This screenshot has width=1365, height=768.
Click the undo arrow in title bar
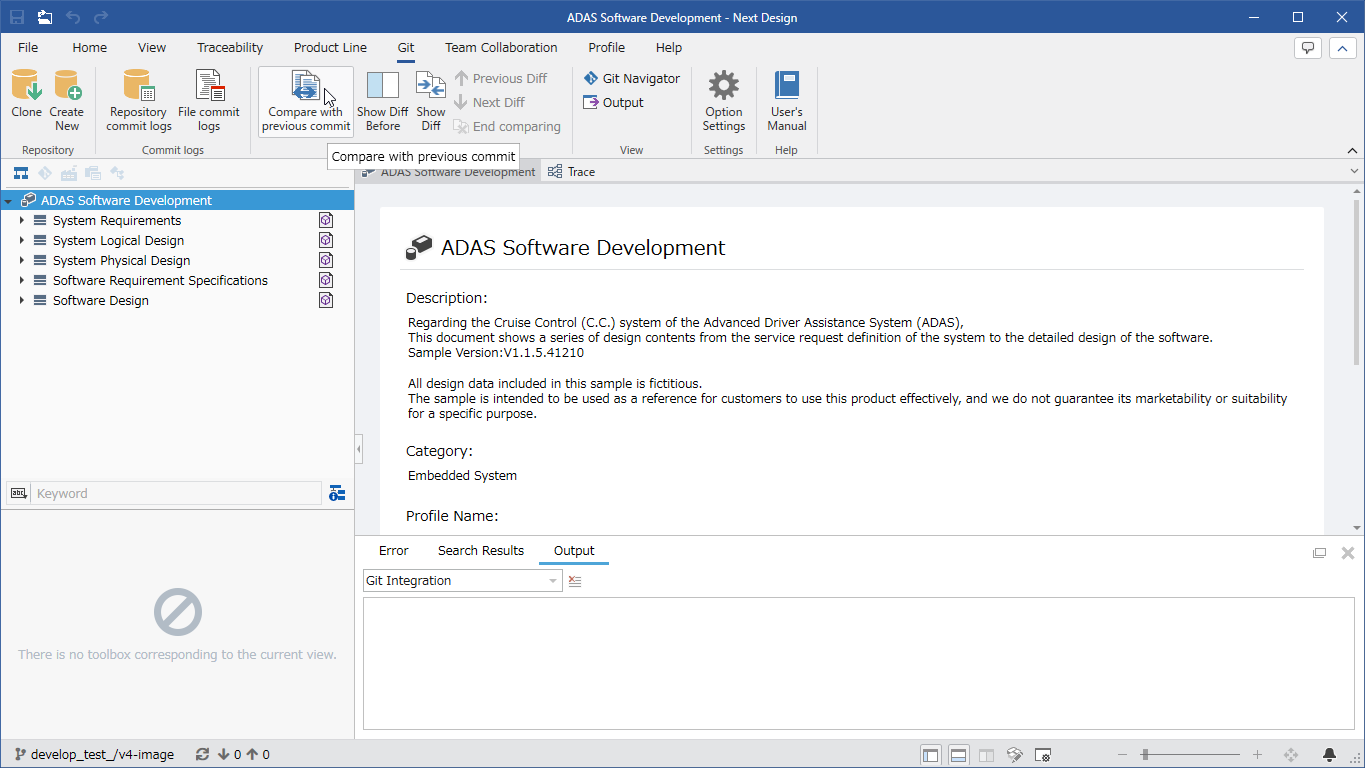73,17
